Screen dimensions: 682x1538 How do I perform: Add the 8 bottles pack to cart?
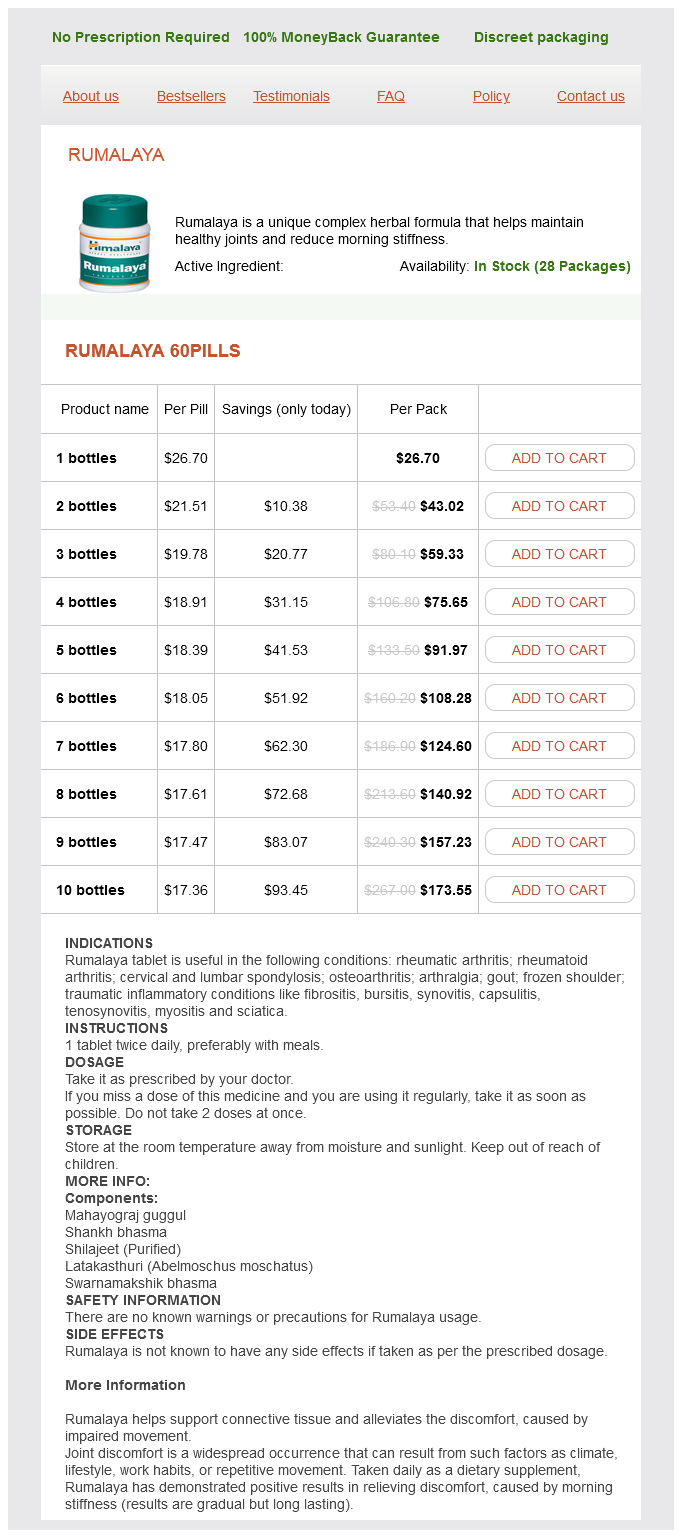coord(559,794)
